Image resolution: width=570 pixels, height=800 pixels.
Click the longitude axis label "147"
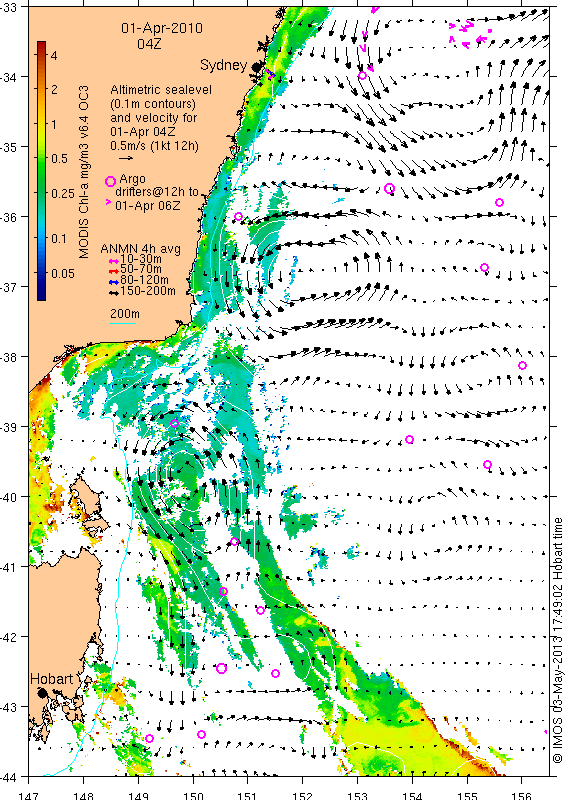click(x=28, y=795)
